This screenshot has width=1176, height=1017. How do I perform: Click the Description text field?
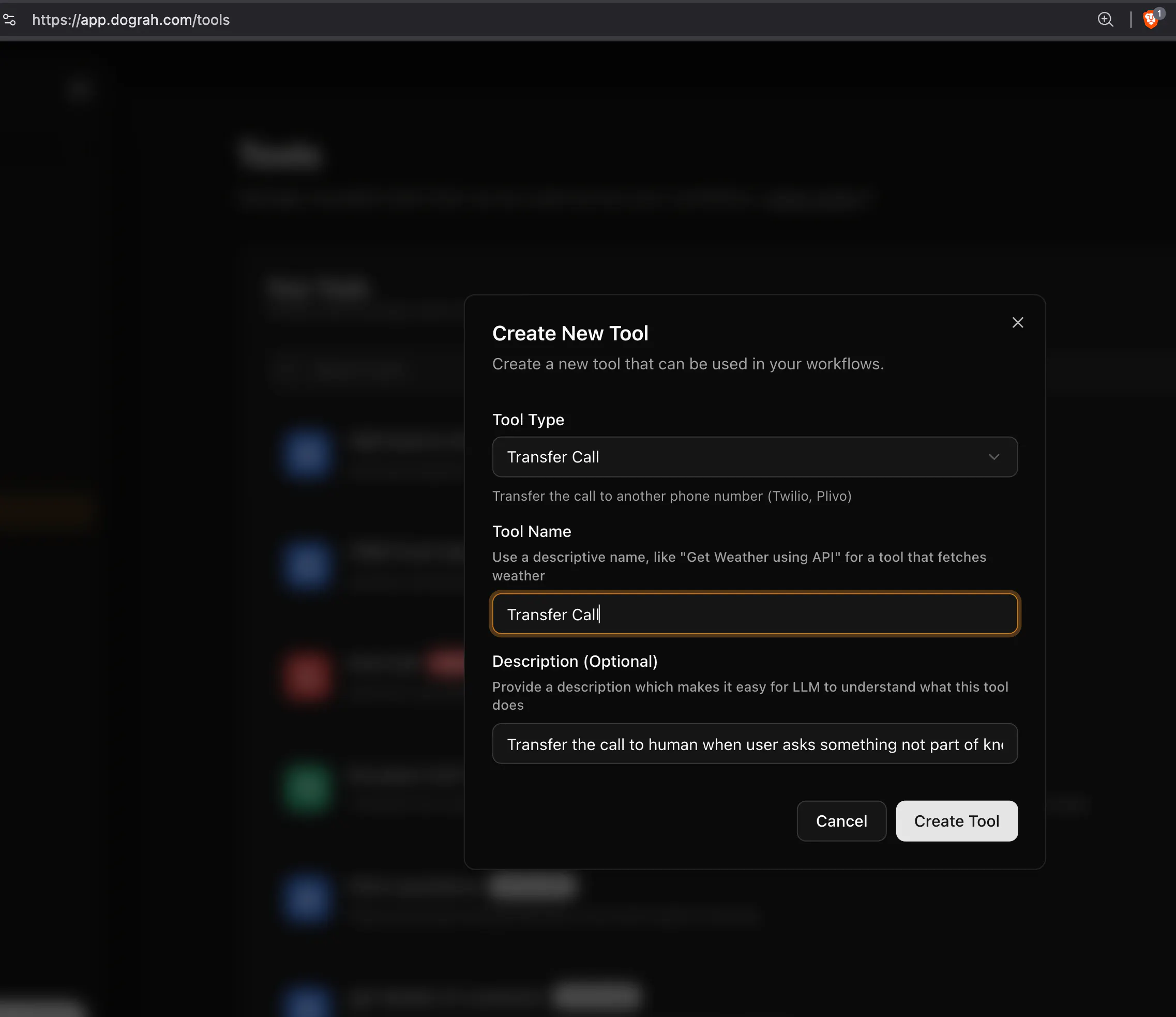click(755, 743)
